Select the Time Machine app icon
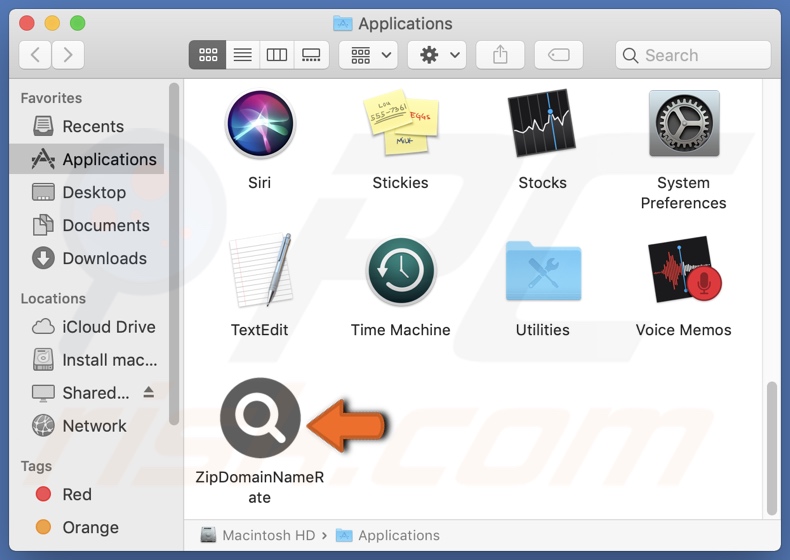Viewport: 790px width, 560px height. point(401,271)
